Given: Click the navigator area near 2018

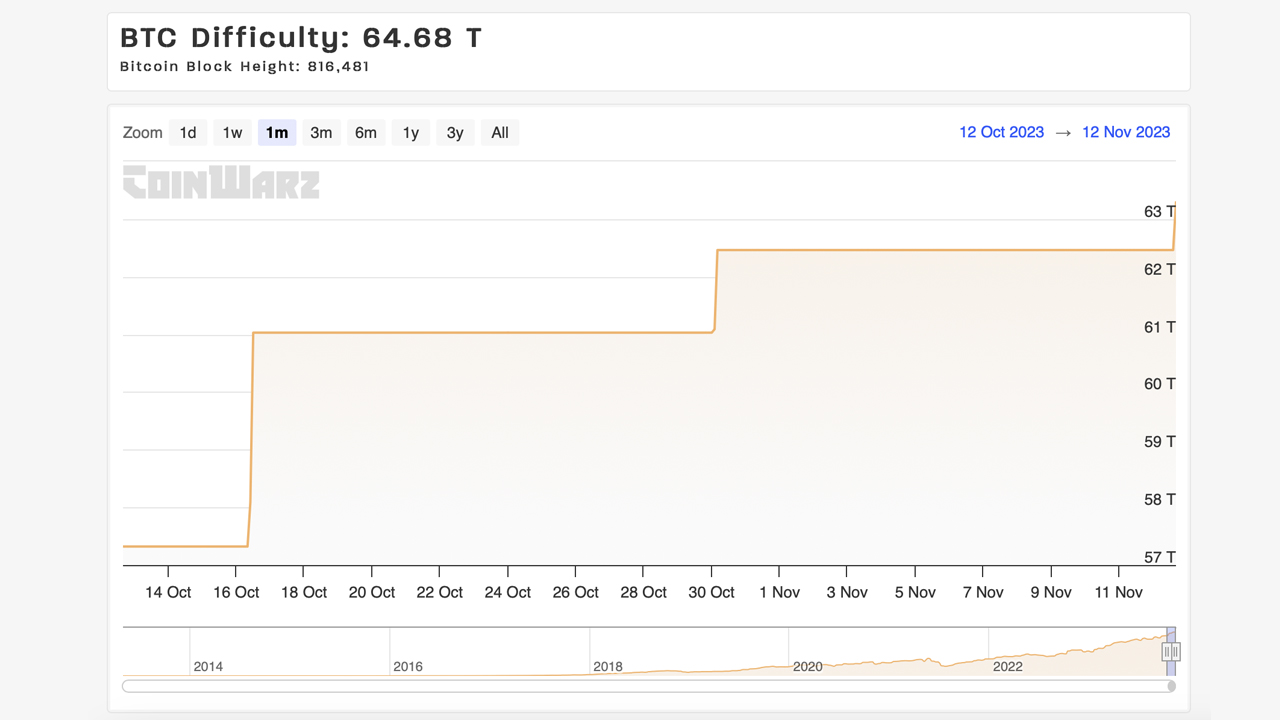Looking at the screenshot, I should pyautogui.click(x=607, y=655).
